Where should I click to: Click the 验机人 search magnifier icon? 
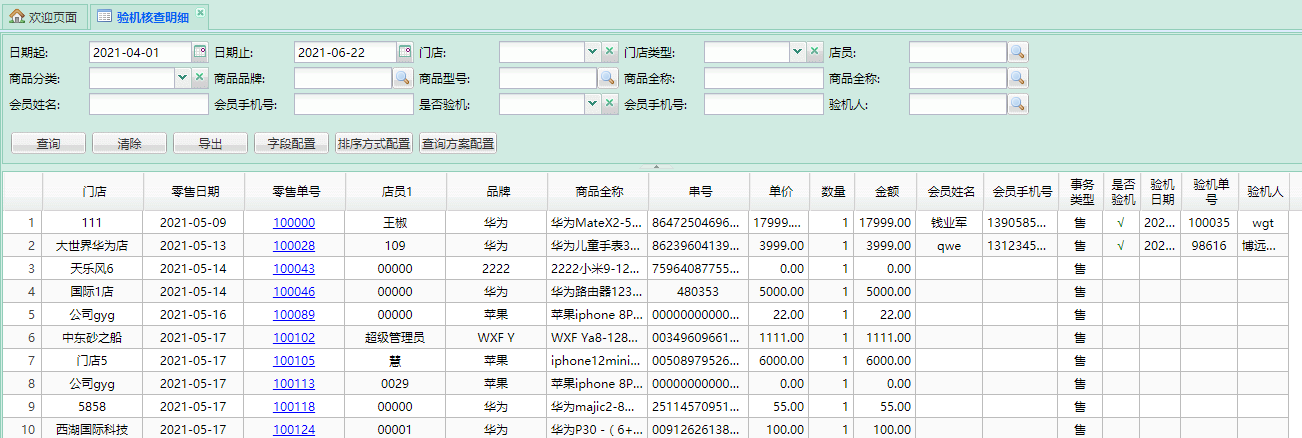pyautogui.click(x=1018, y=104)
